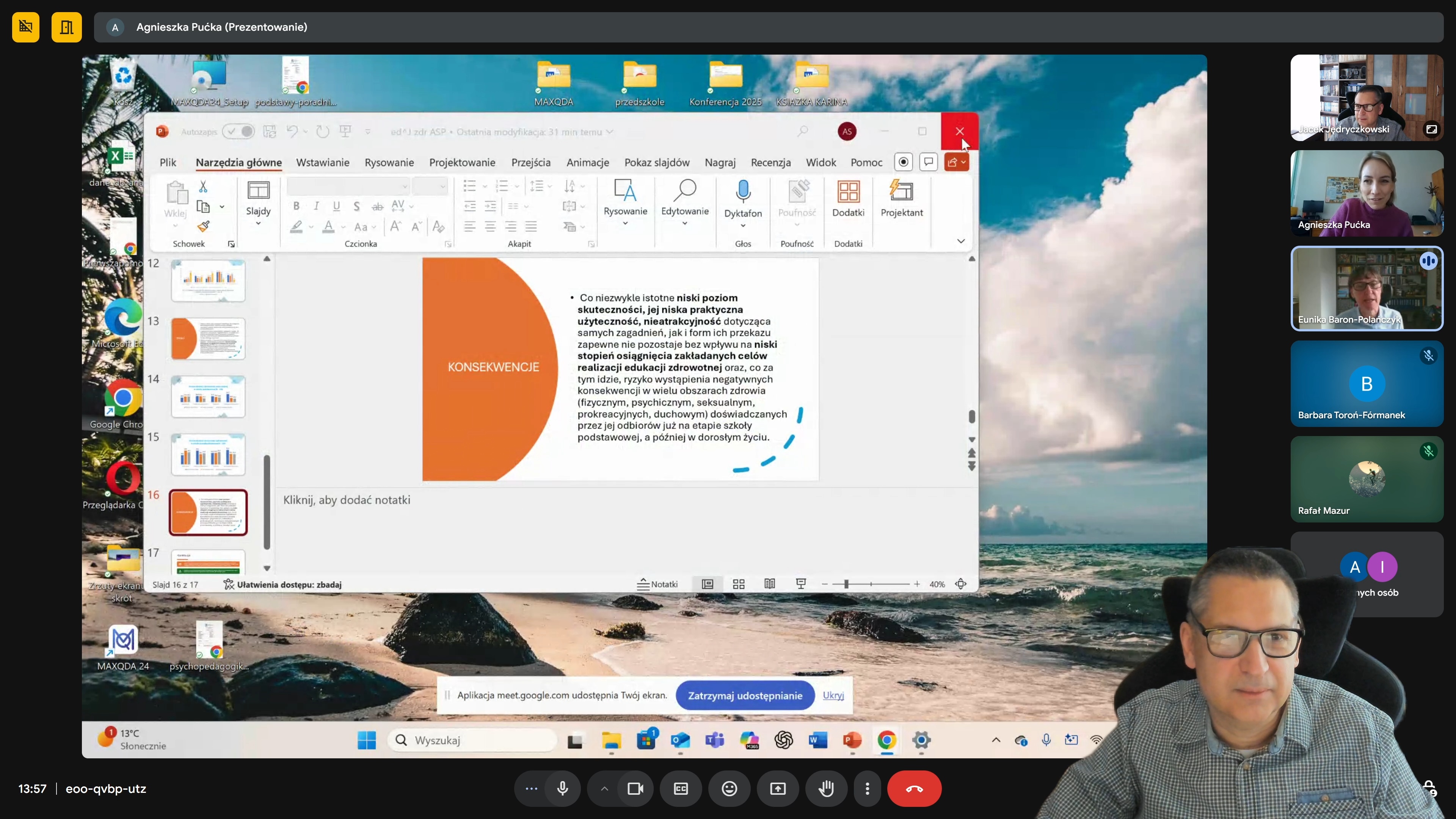Click Zatrzymaj udostępnianie button

click(745, 696)
